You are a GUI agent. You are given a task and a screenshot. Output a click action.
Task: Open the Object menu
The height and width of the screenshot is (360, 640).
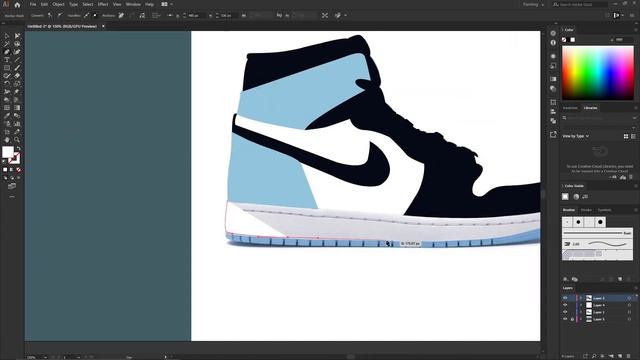[x=58, y=4]
